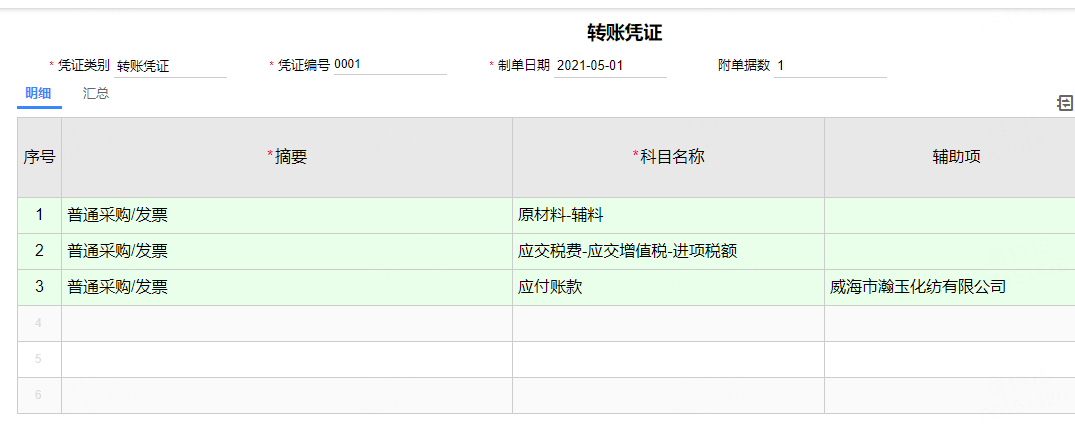1075x427 pixels.
Task: Open the 制单日期 2021-05-01 date field
Action: [x=610, y=66]
